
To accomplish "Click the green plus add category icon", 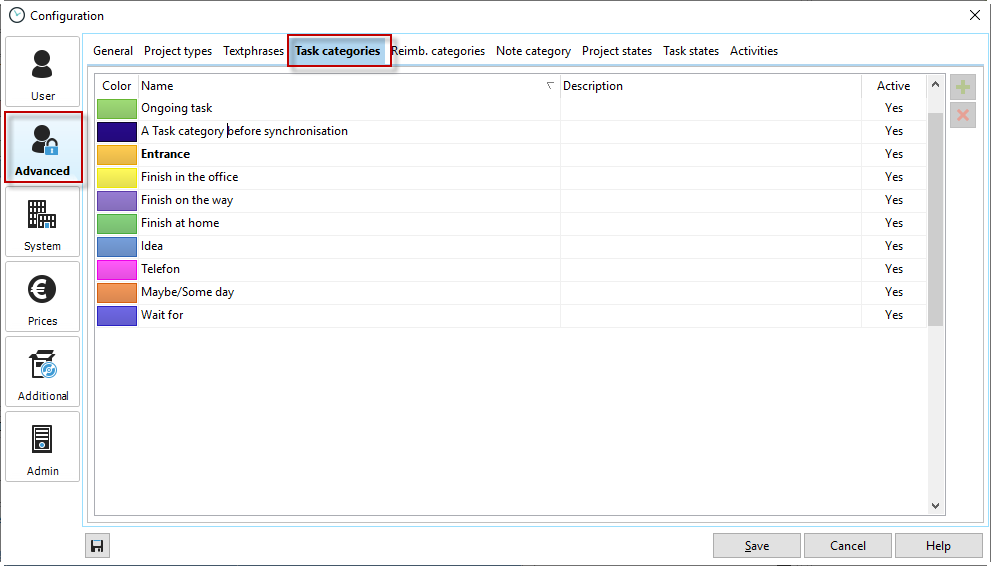I will click(962, 87).
